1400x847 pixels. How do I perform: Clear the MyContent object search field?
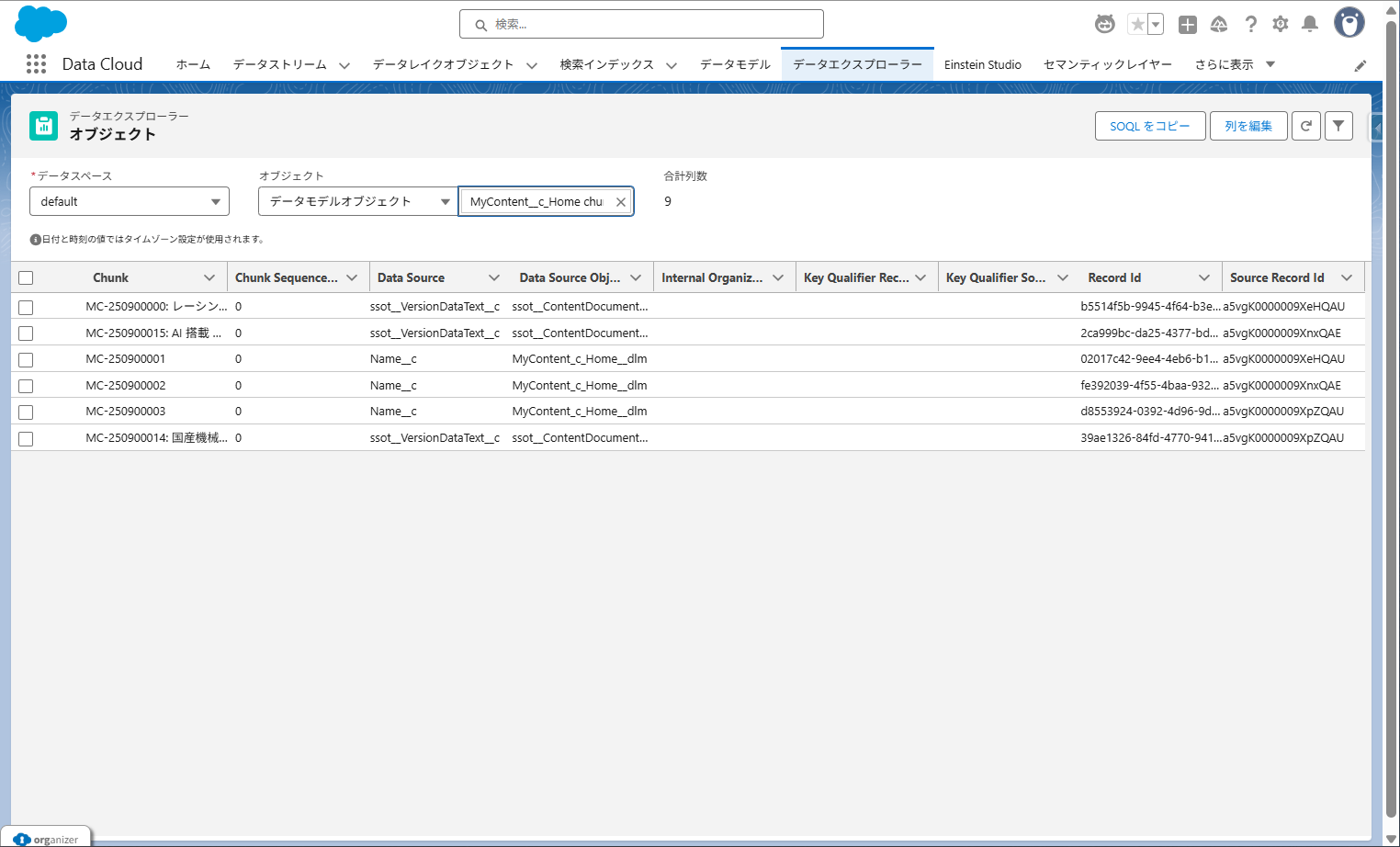[621, 202]
